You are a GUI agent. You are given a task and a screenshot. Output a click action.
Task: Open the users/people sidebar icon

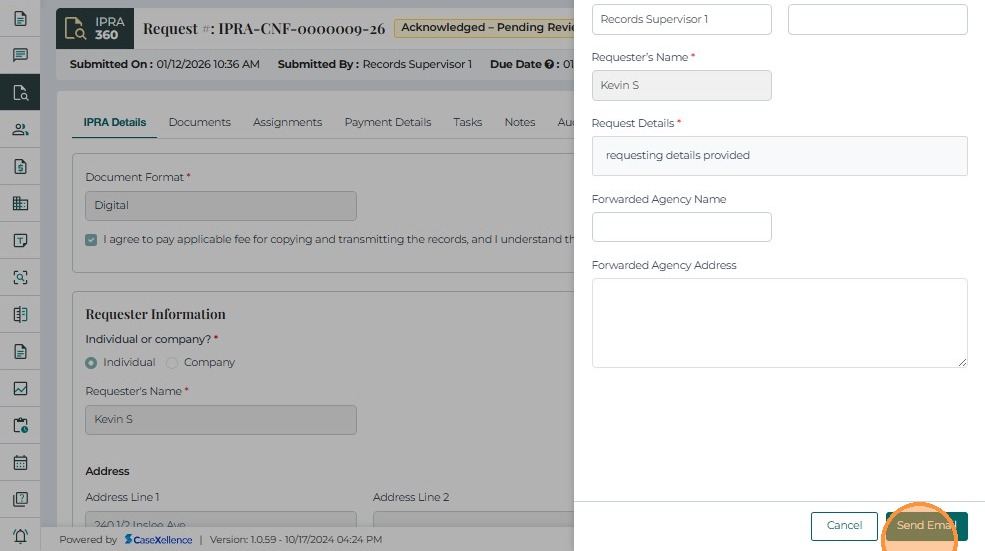tap(20, 129)
